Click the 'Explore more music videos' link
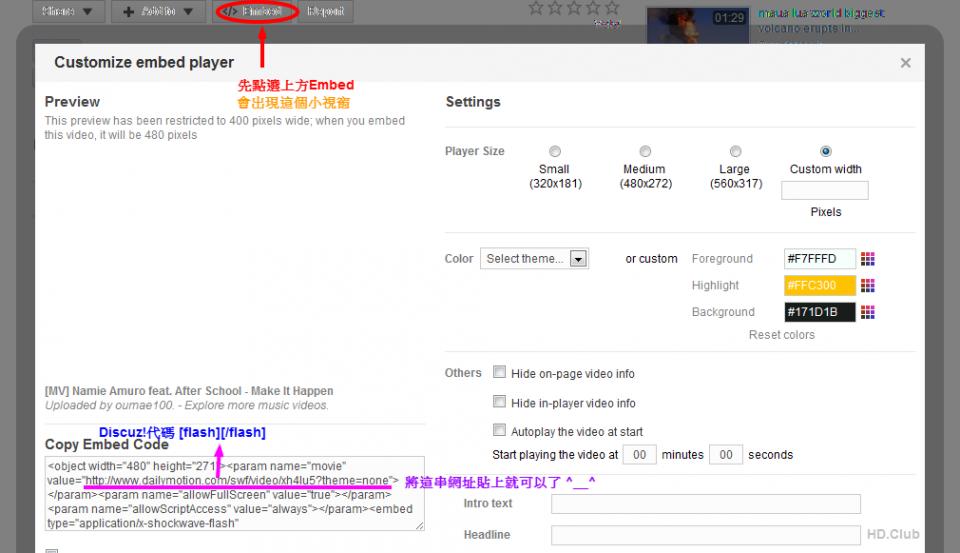 tap(256, 405)
